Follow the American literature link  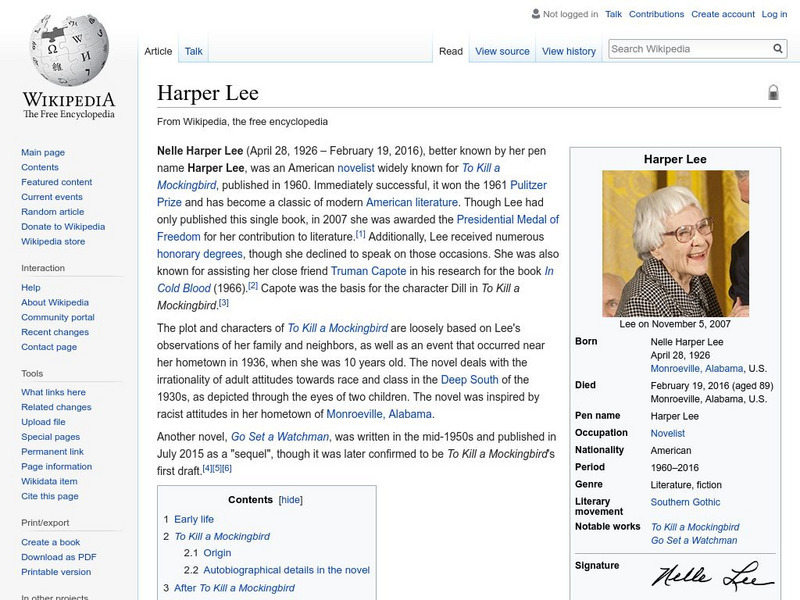[x=412, y=203]
